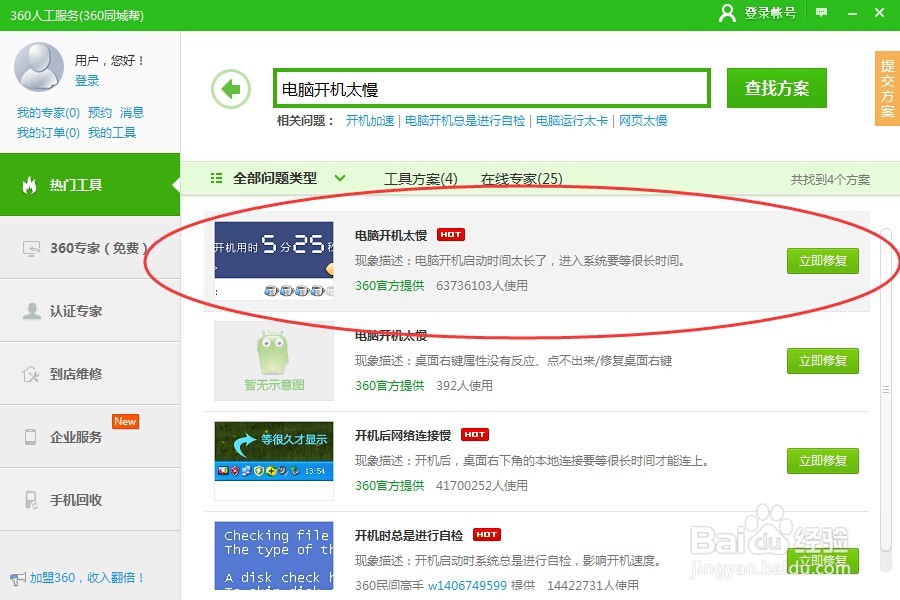Click provider link w1406749599

pos(467,585)
